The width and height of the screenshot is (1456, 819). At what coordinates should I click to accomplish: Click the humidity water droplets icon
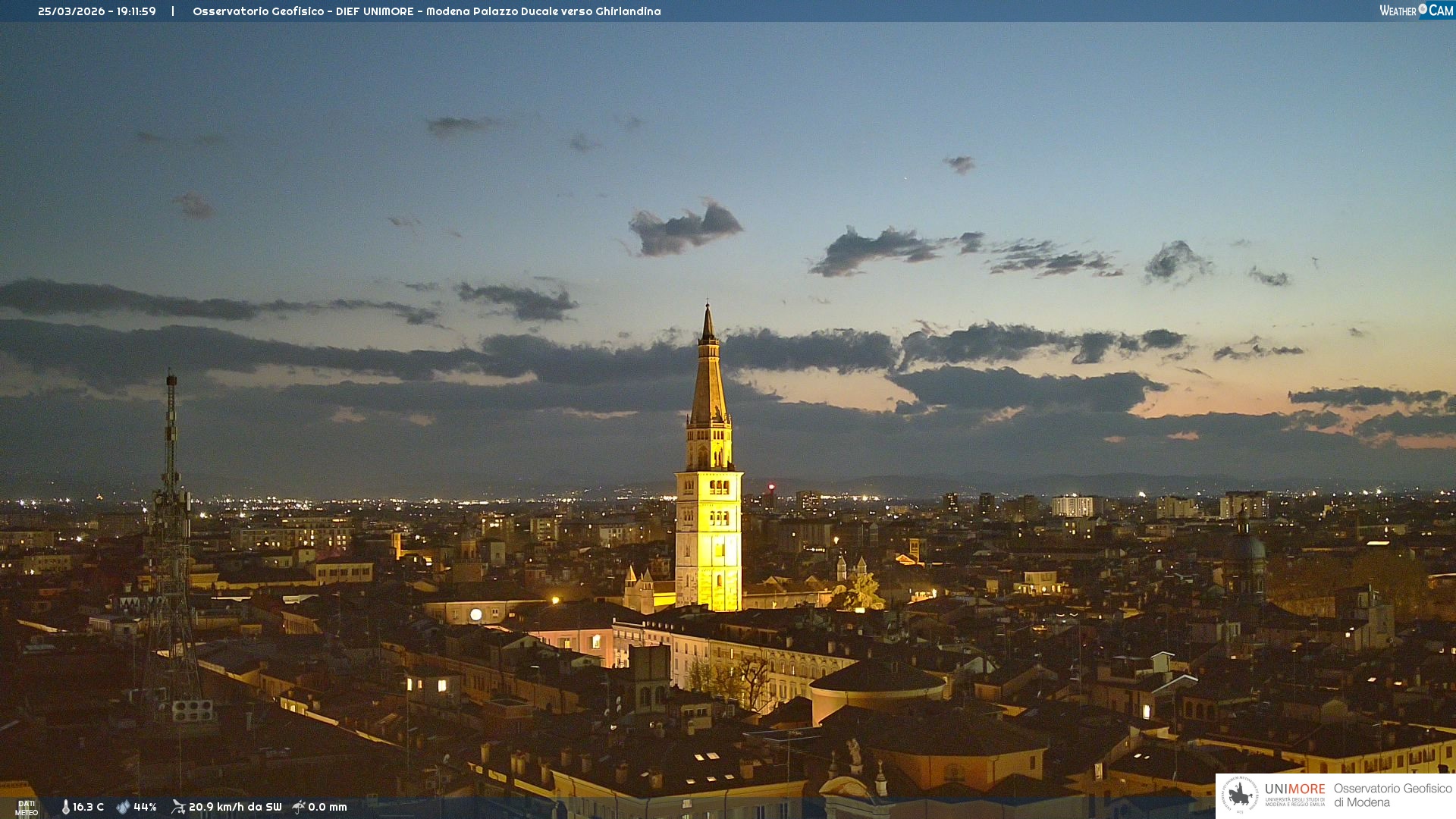point(123,807)
